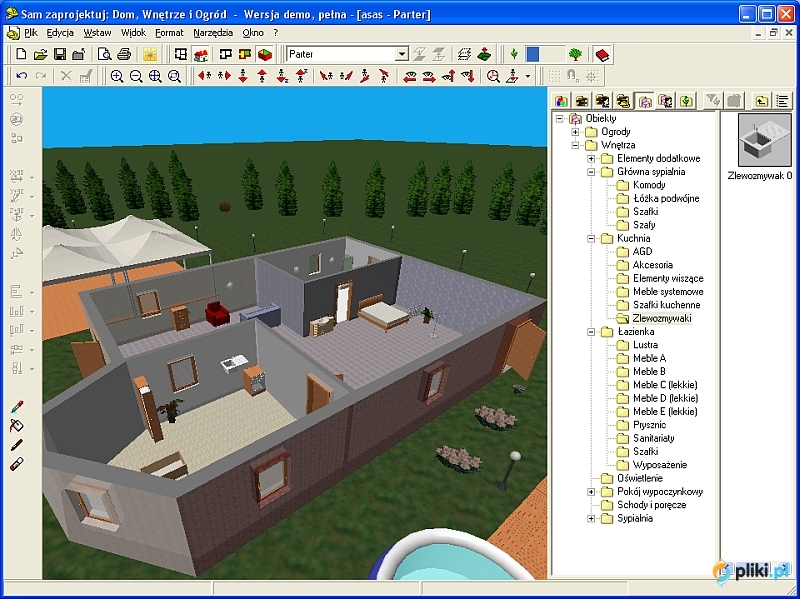Collapse the Łazienka folder
This screenshot has height=599, width=800.
click(591, 332)
